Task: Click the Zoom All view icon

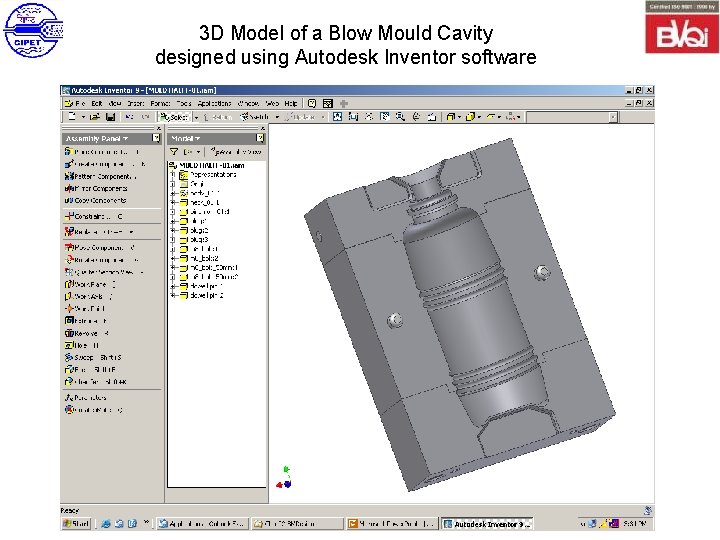Action: coord(338,117)
